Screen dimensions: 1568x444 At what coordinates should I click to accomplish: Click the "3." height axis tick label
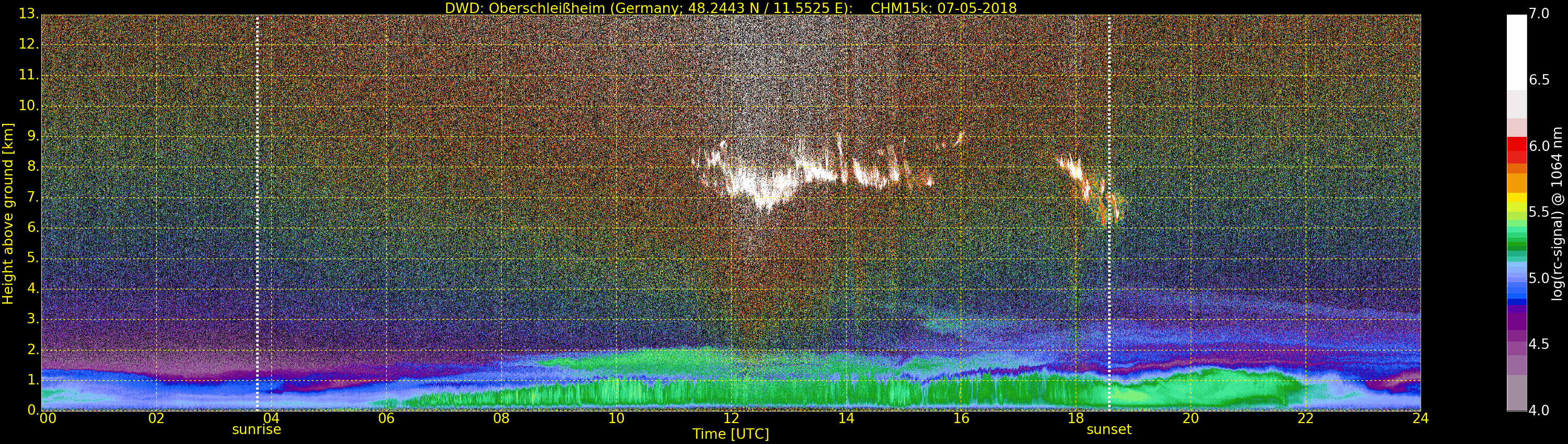32,319
